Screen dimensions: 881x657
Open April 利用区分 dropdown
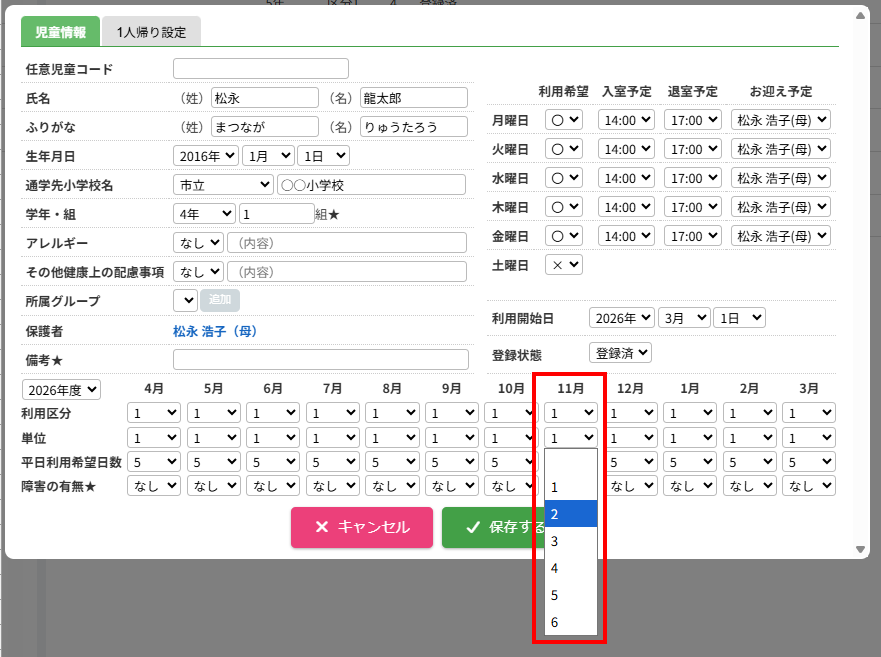[x=154, y=413]
